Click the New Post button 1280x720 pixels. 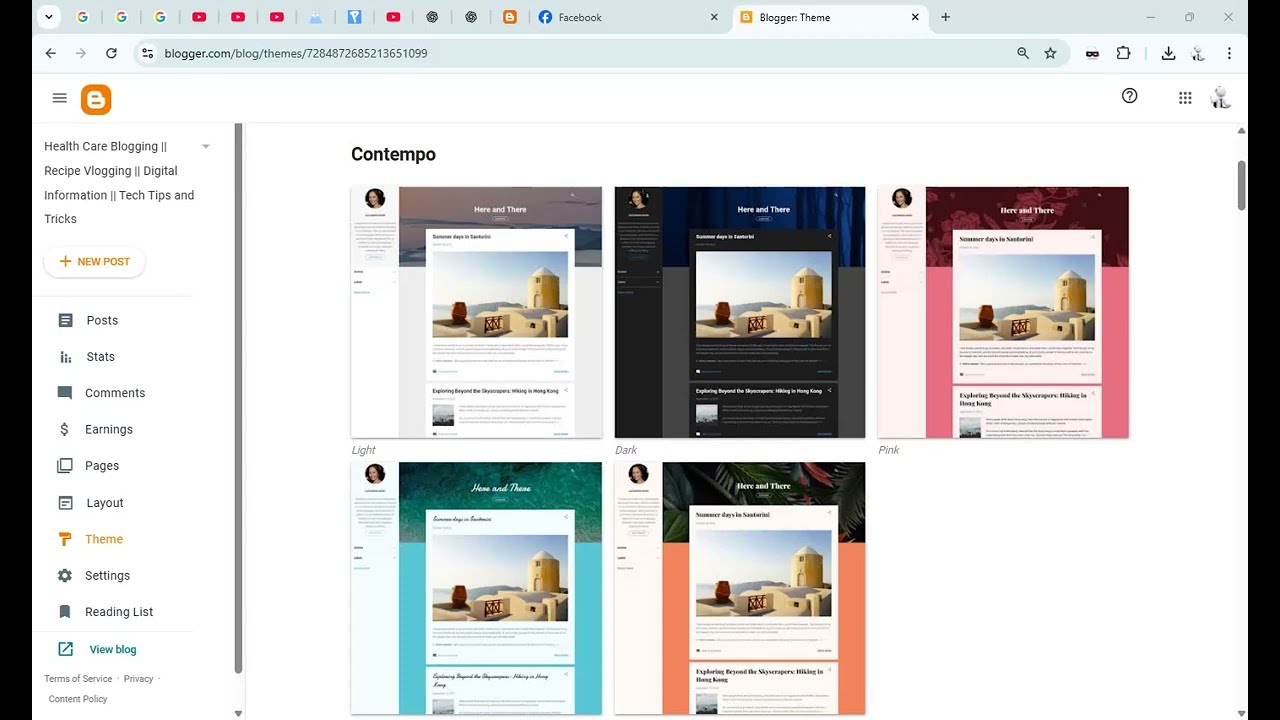(95, 262)
